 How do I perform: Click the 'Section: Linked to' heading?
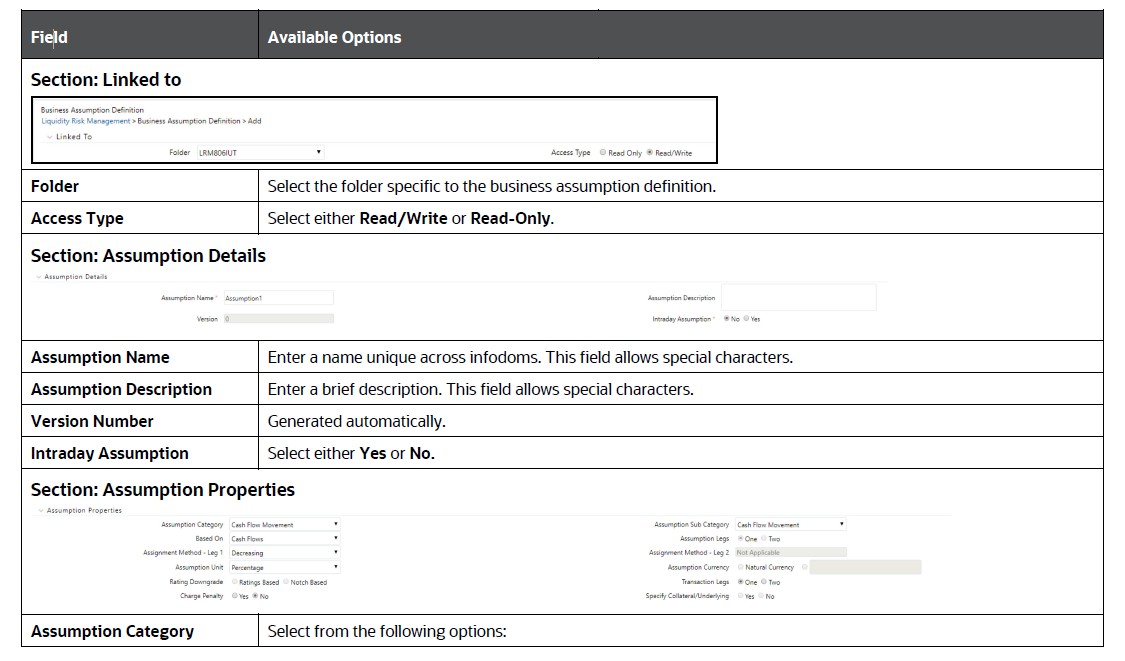coord(105,80)
